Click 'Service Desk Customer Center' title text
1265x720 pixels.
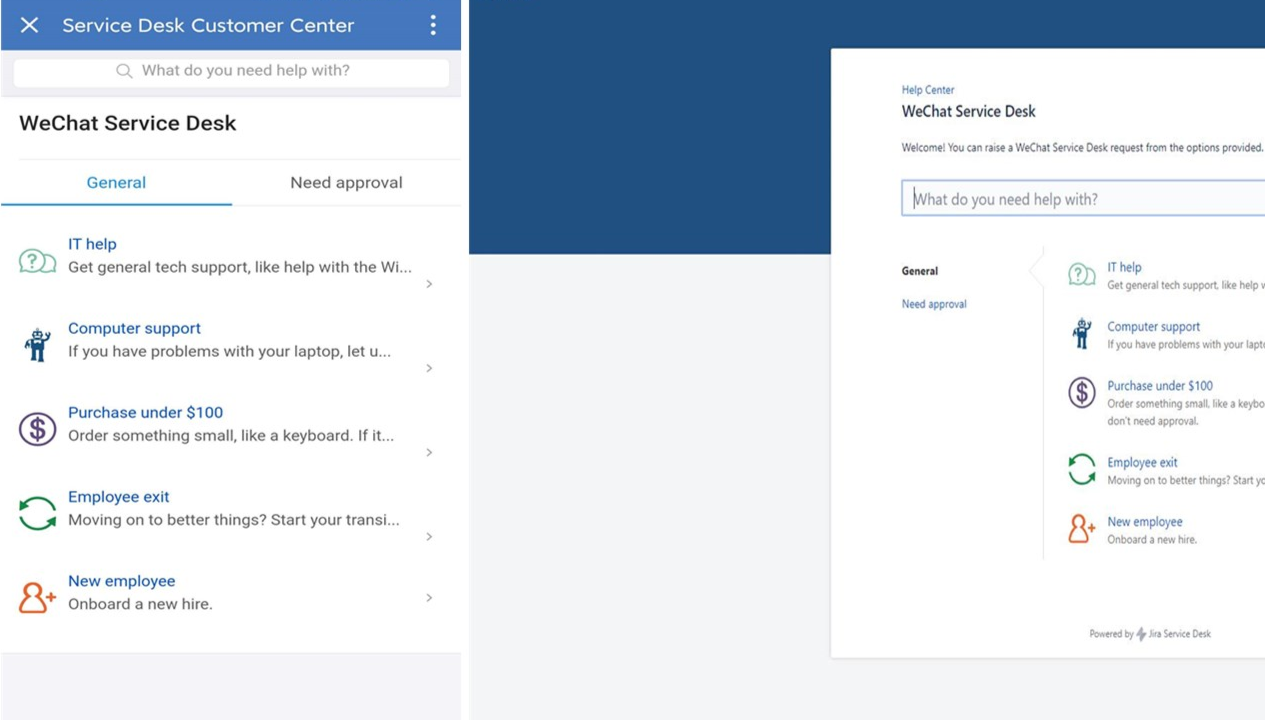pos(208,25)
